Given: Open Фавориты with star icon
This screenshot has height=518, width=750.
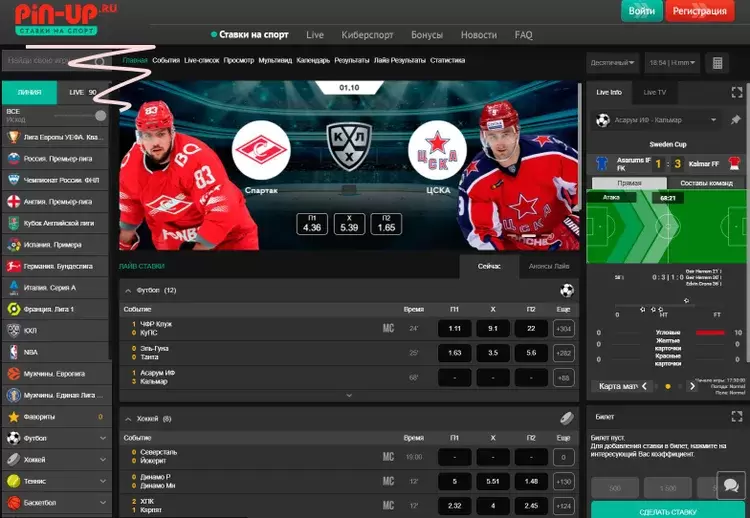Looking at the screenshot, I should tap(56, 417).
